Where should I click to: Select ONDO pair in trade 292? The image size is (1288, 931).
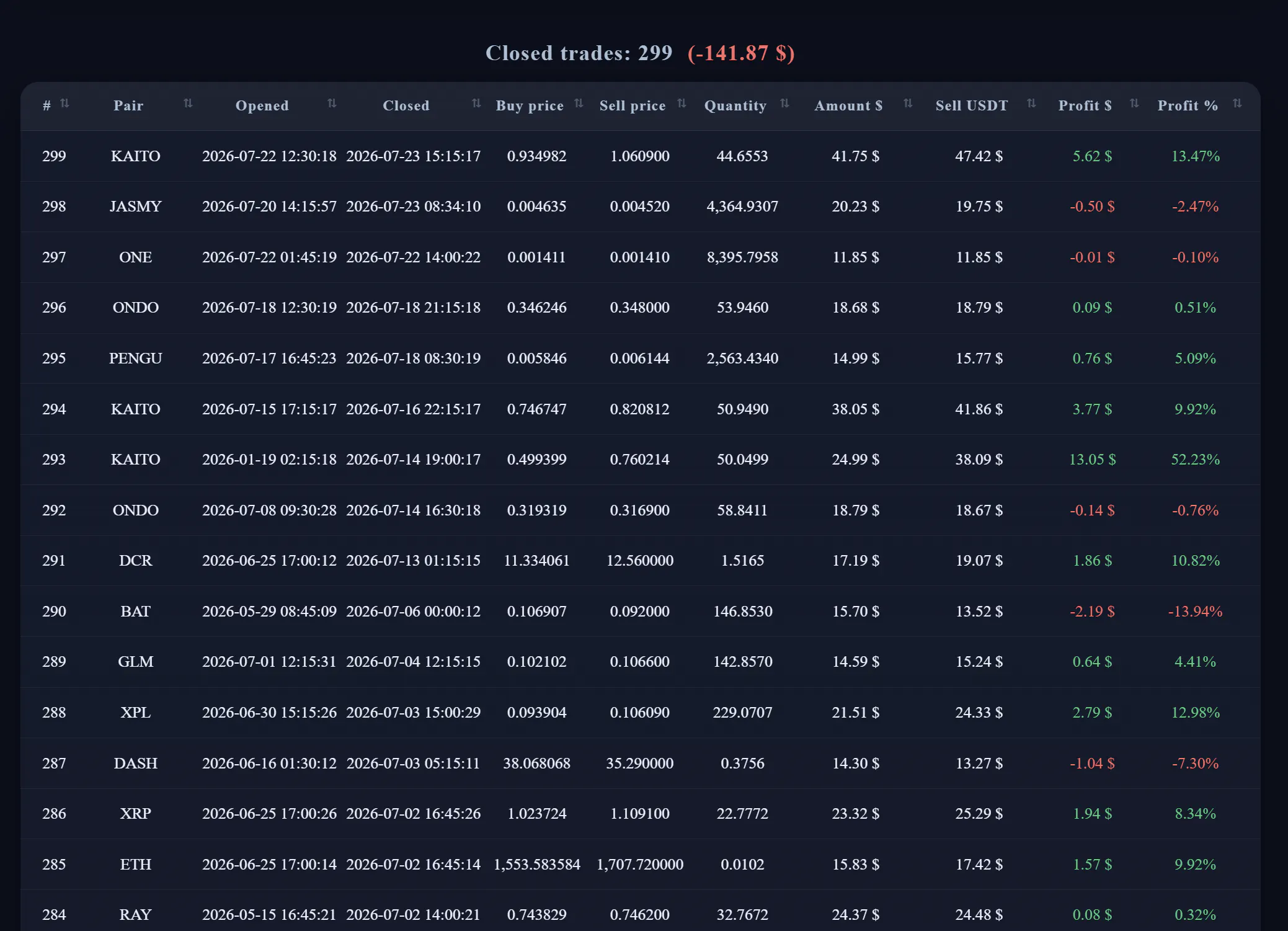click(x=135, y=510)
